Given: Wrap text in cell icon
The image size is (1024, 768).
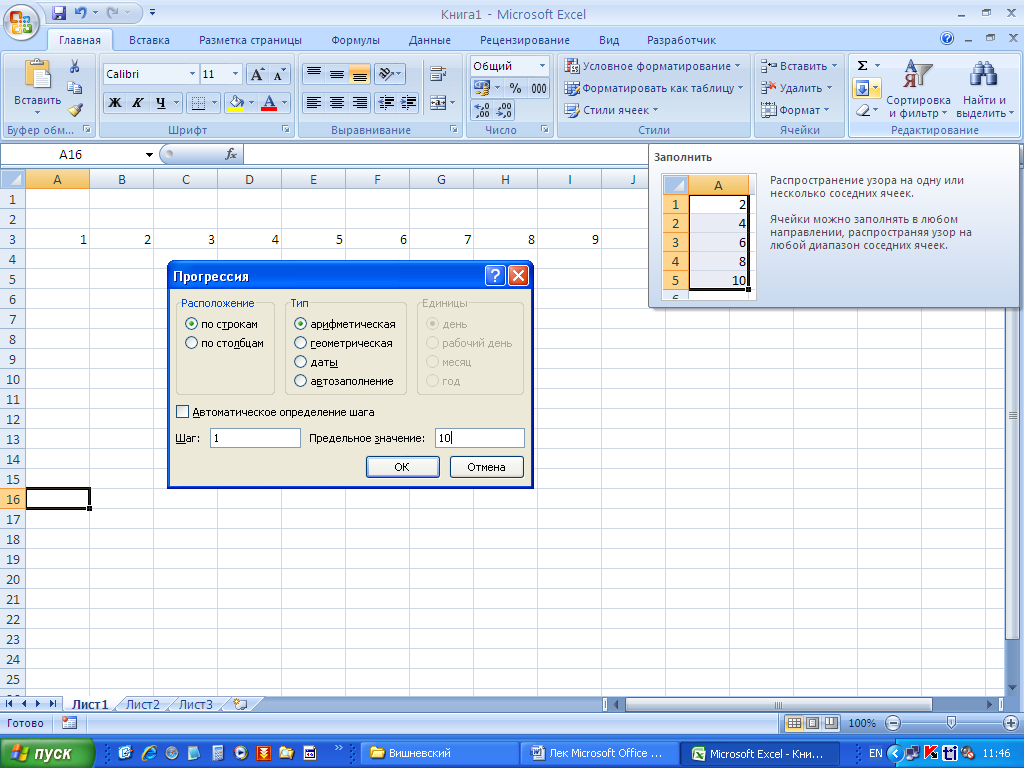Looking at the screenshot, I should 438,74.
